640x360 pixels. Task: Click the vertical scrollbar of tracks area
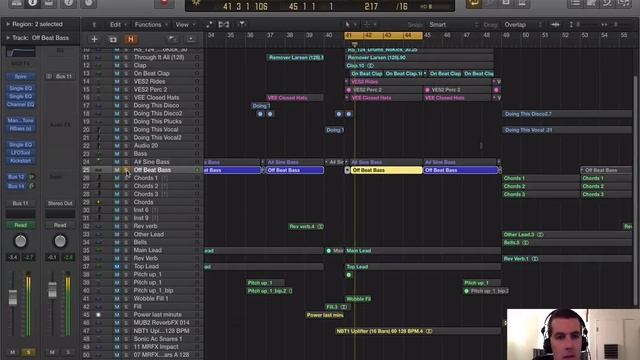(635, 190)
